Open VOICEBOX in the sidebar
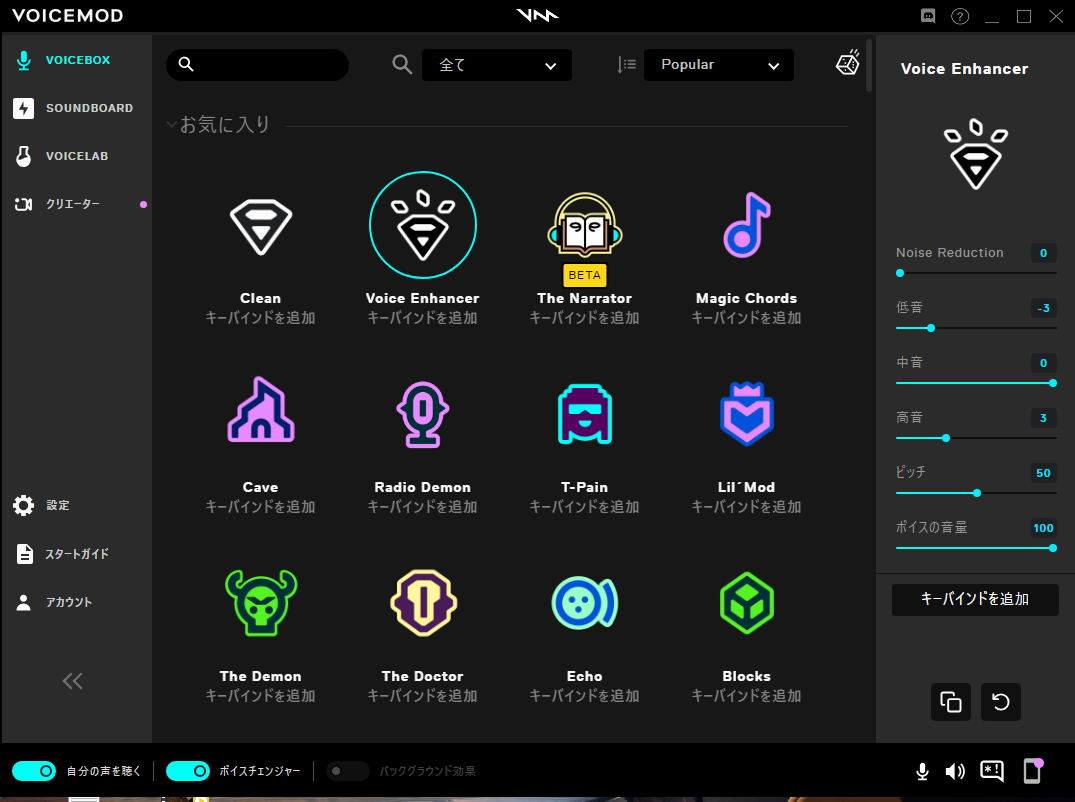 [x=76, y=60]
